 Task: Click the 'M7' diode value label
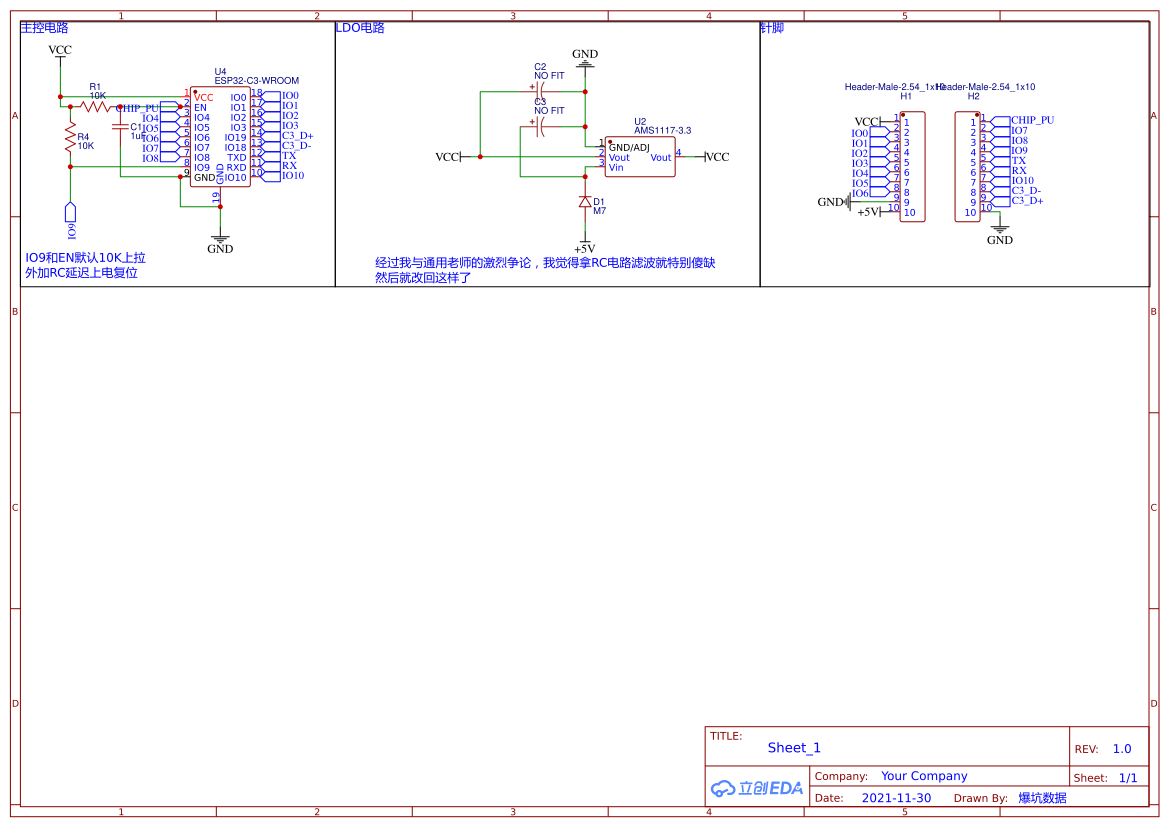click(x=599, y=211)
